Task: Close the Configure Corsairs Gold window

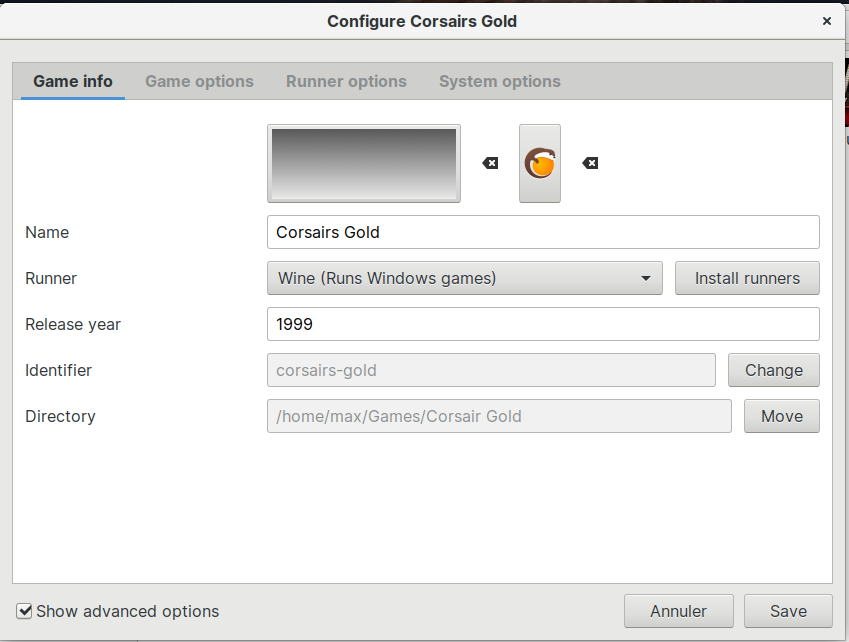Action: [826, 21]
